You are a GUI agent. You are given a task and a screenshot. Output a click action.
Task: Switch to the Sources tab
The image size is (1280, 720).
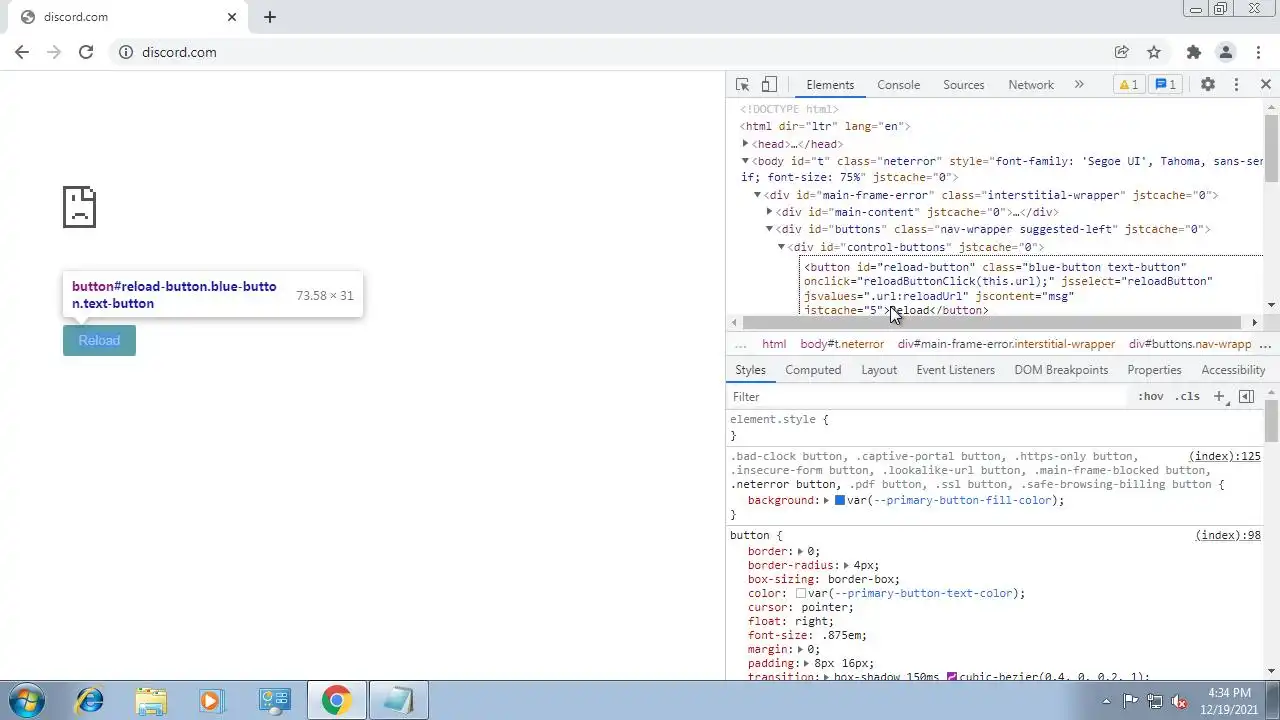point(964,85)
